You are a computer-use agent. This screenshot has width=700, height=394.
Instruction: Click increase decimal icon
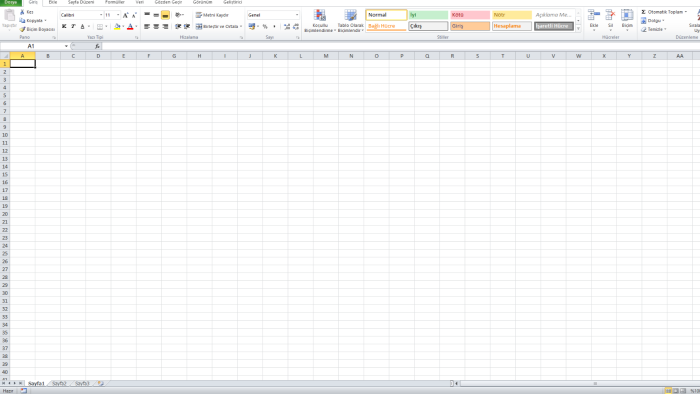tap(287, 26)
